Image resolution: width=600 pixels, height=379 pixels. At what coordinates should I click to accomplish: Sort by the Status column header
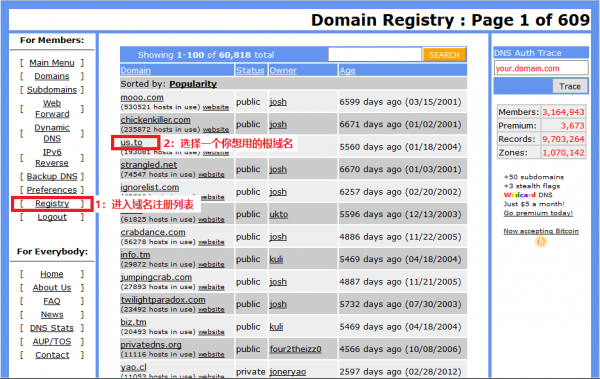click(x=250, y=70)
